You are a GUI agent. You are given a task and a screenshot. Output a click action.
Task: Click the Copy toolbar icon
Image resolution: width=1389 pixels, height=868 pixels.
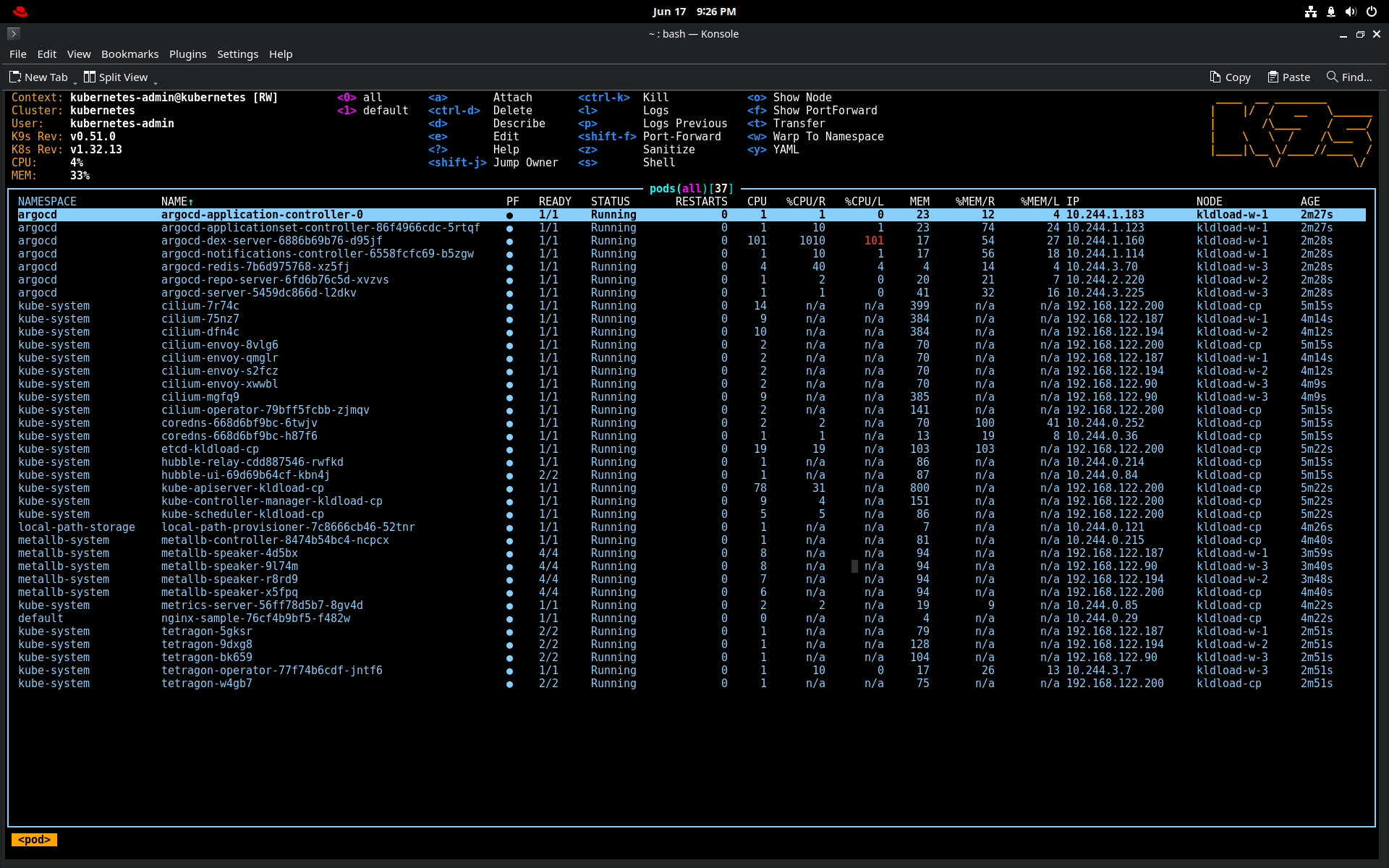1215,77
